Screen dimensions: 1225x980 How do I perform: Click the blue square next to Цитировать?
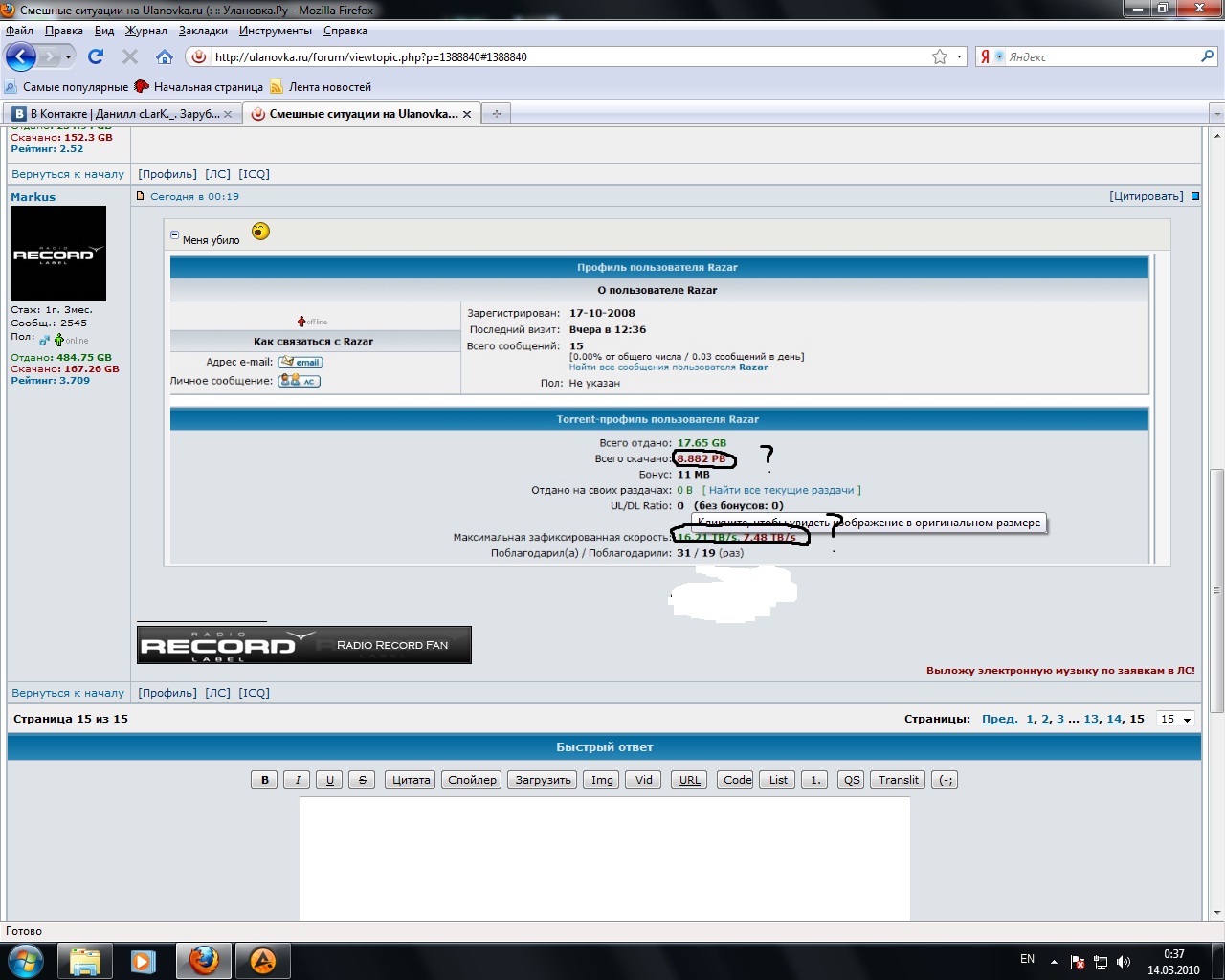click(1194, 196)
